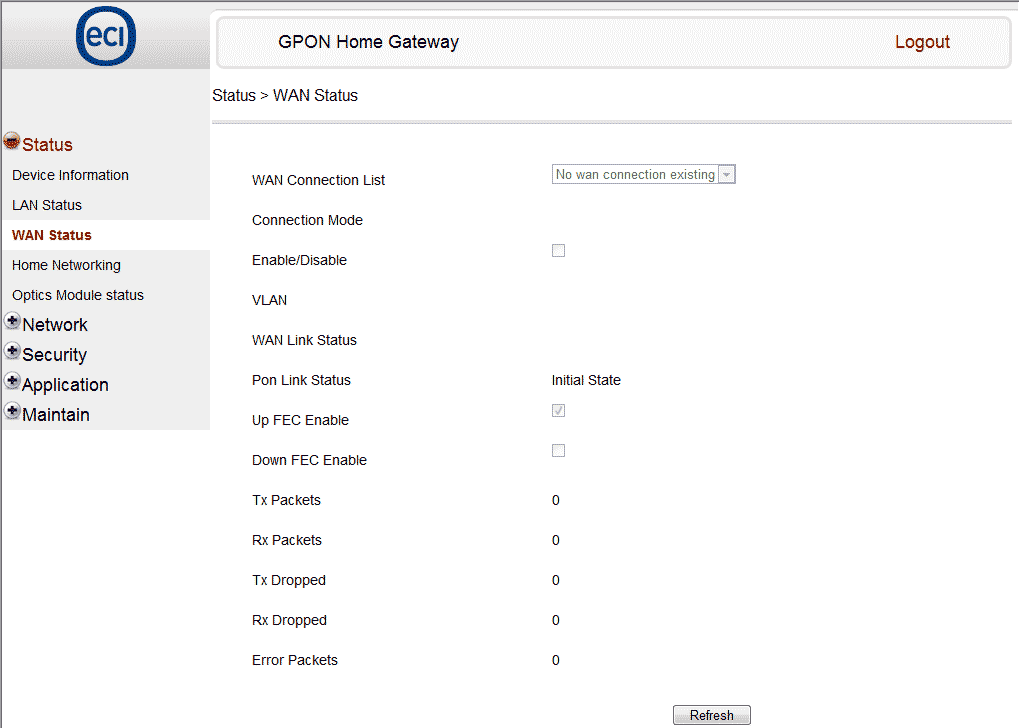Image resolution: width=1019 pixels, height=728 pixels.
Task: Toggle the Up FEC Enable checkbox
Action: pyautogui.click(x=559, y=411)
